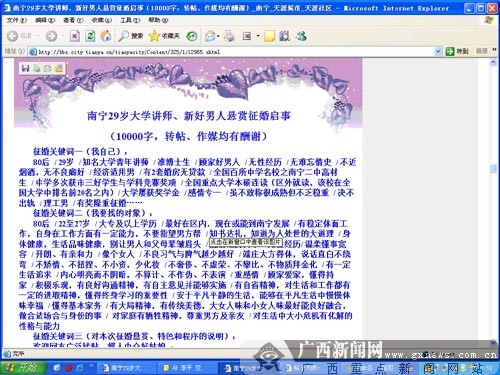The height and width of the screenshot is (375, 500).
Task: Open the History icon in the toolbar
Action: [x=192, y=36]
